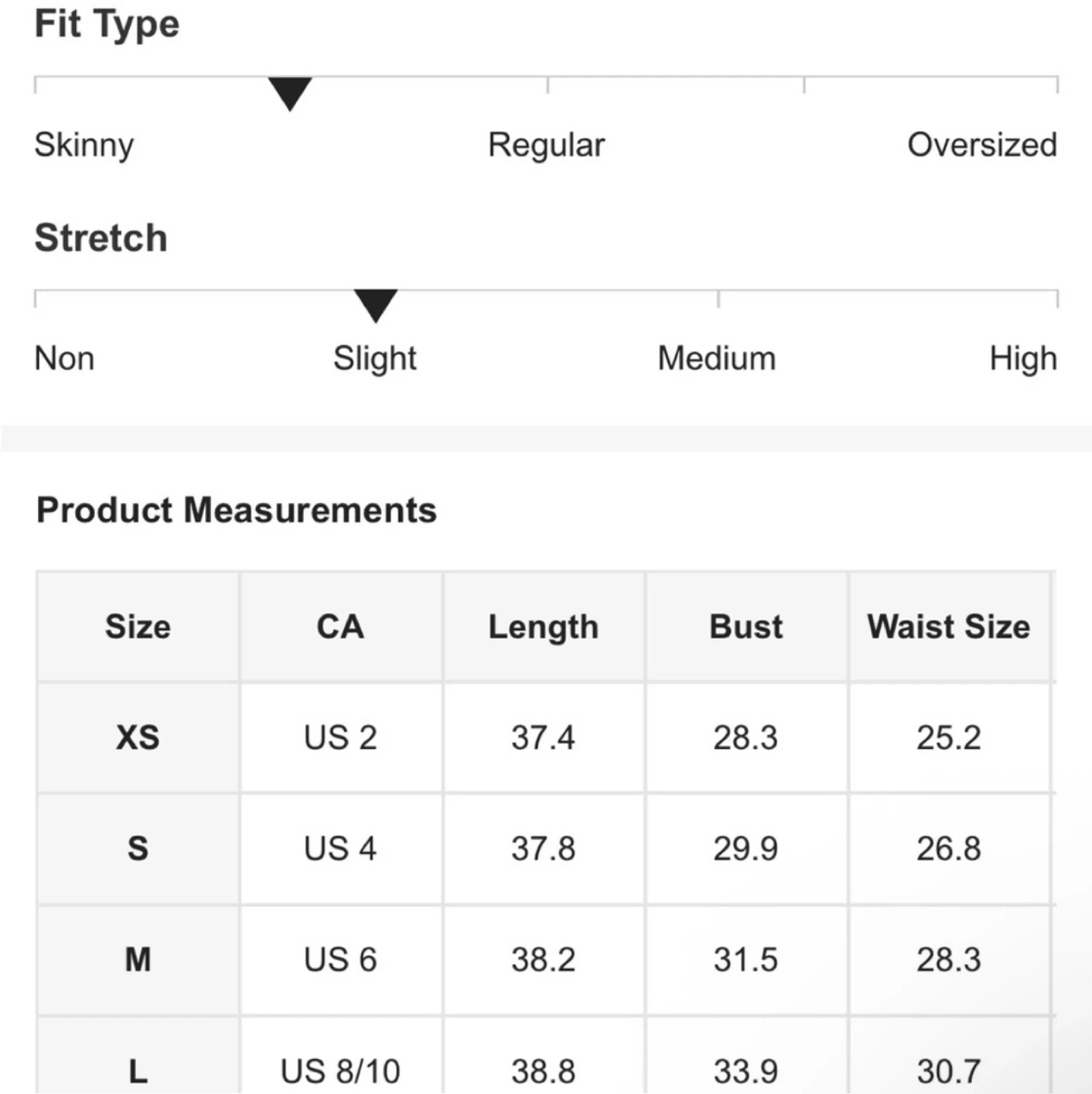Click the Length column header

click(x=544, y=627)
